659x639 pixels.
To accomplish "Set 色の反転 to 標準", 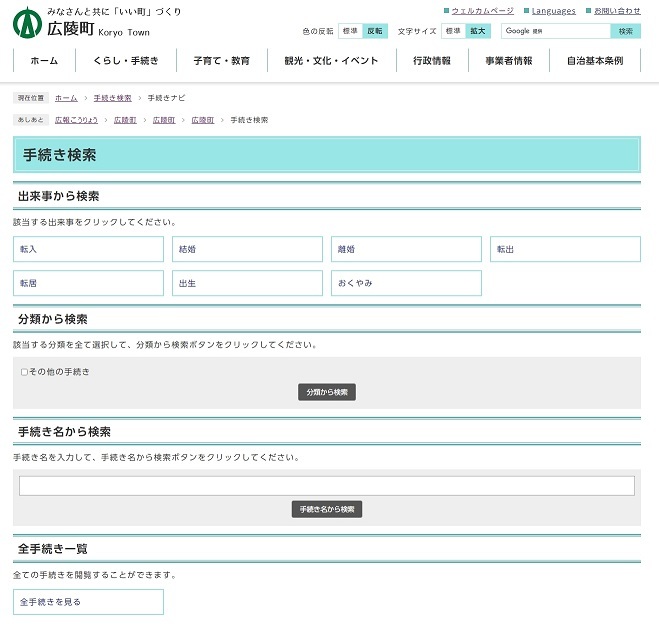I will pyautogui.click(x=350, y=31).
